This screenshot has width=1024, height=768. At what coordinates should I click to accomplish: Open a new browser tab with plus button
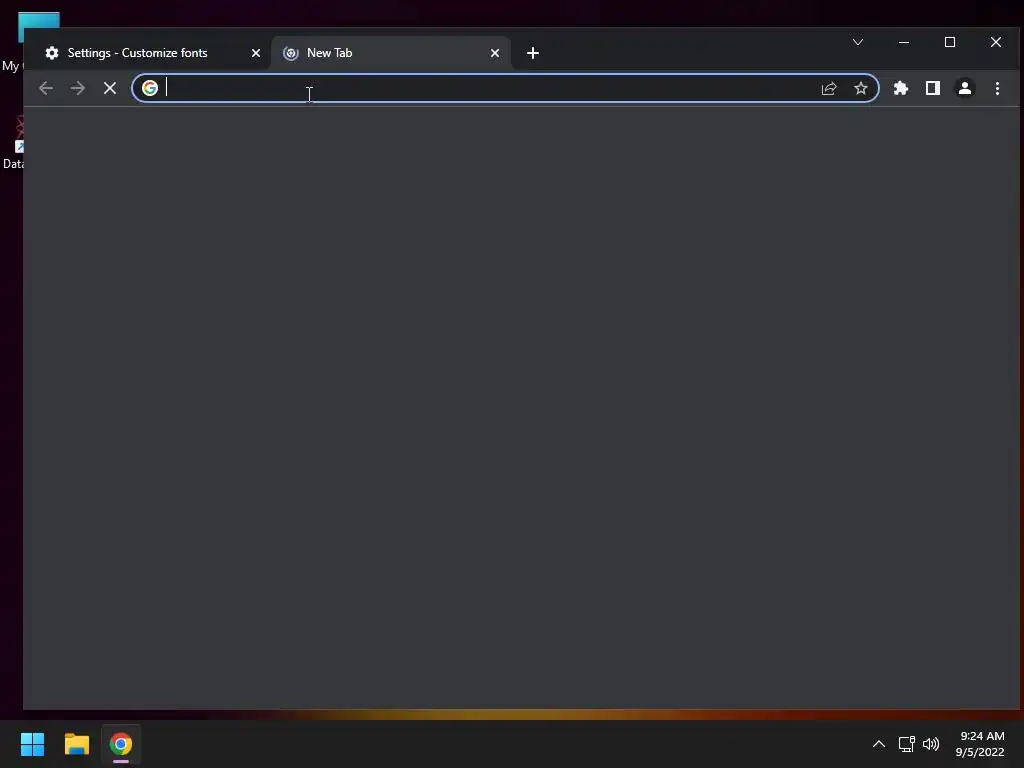click(x=533, y=53)
